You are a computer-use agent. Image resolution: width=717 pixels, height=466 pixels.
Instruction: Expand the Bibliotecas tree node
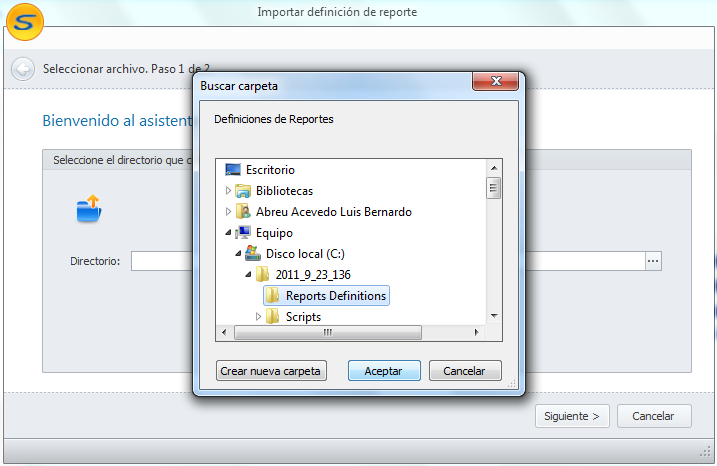pyautogui.click(x=228, y=191)
